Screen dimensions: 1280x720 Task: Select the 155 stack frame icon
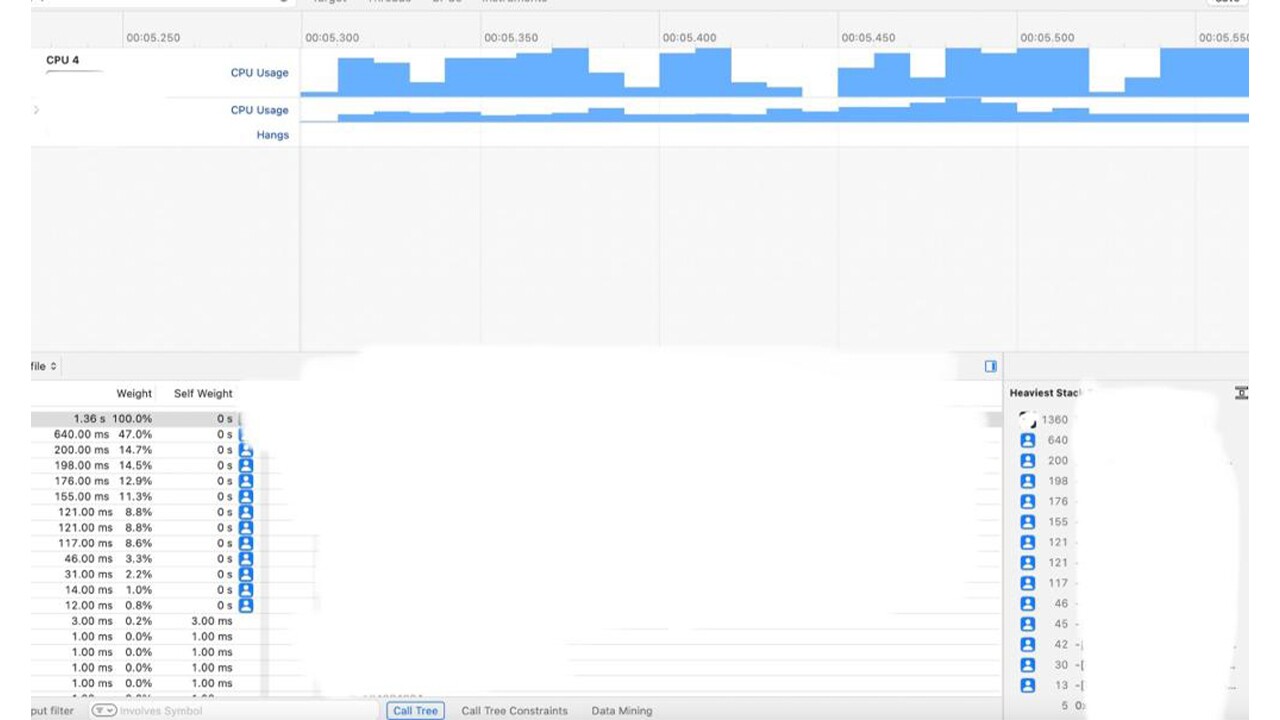[1027, 522]
